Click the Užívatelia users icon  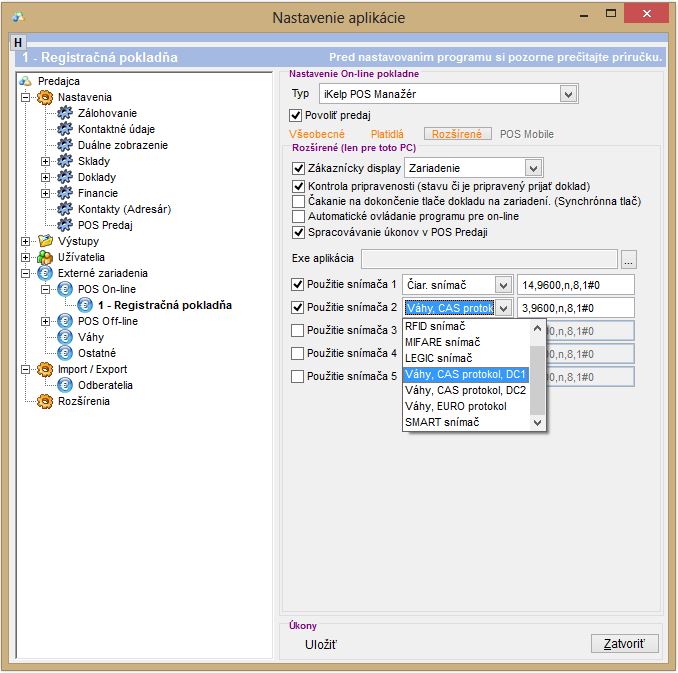pyautogui.click(x=45, y=257)
